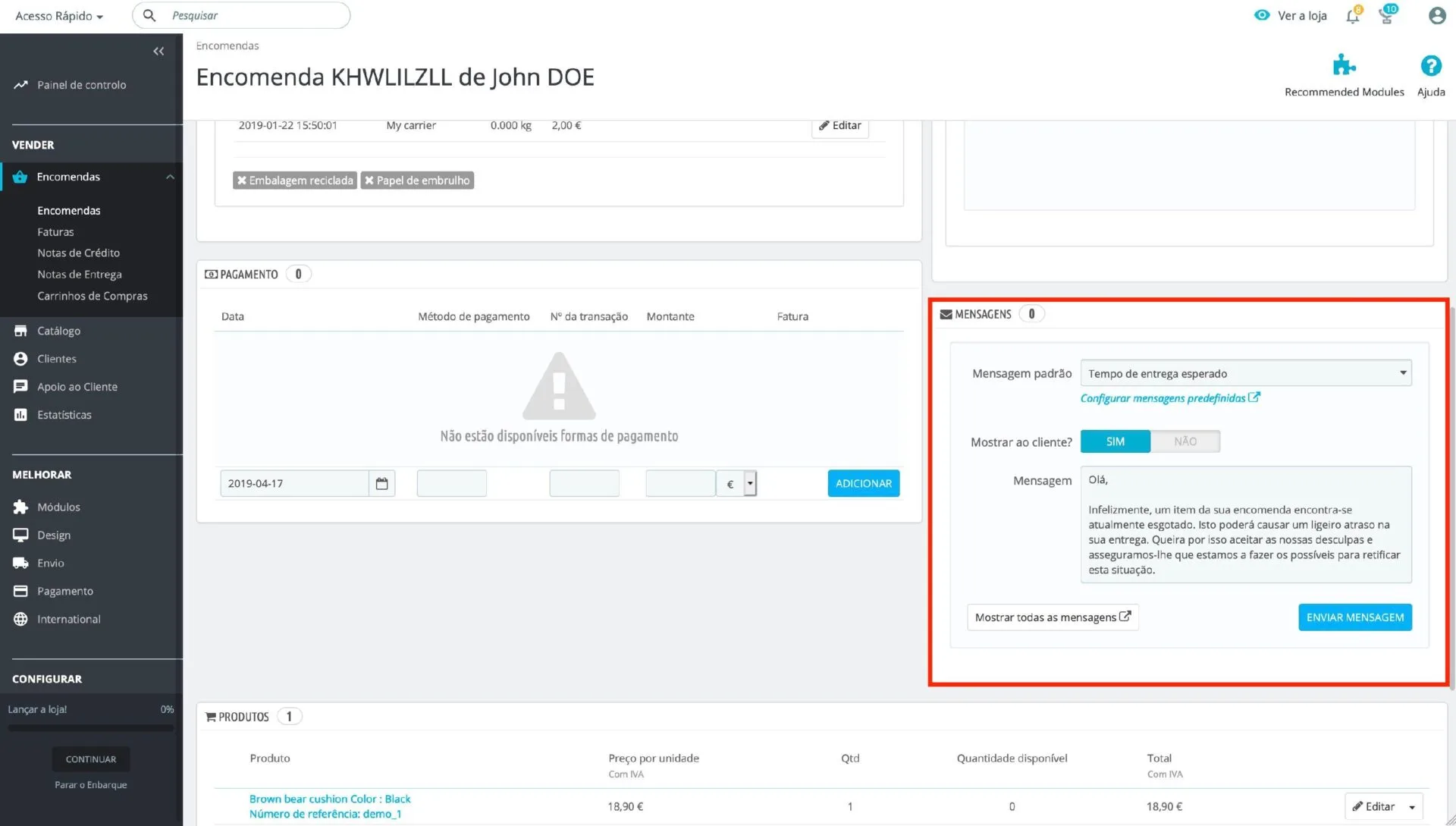1456x826 pixels.
Task: Set Mostrar ao cliente to NÃO
Action: 1185,441
